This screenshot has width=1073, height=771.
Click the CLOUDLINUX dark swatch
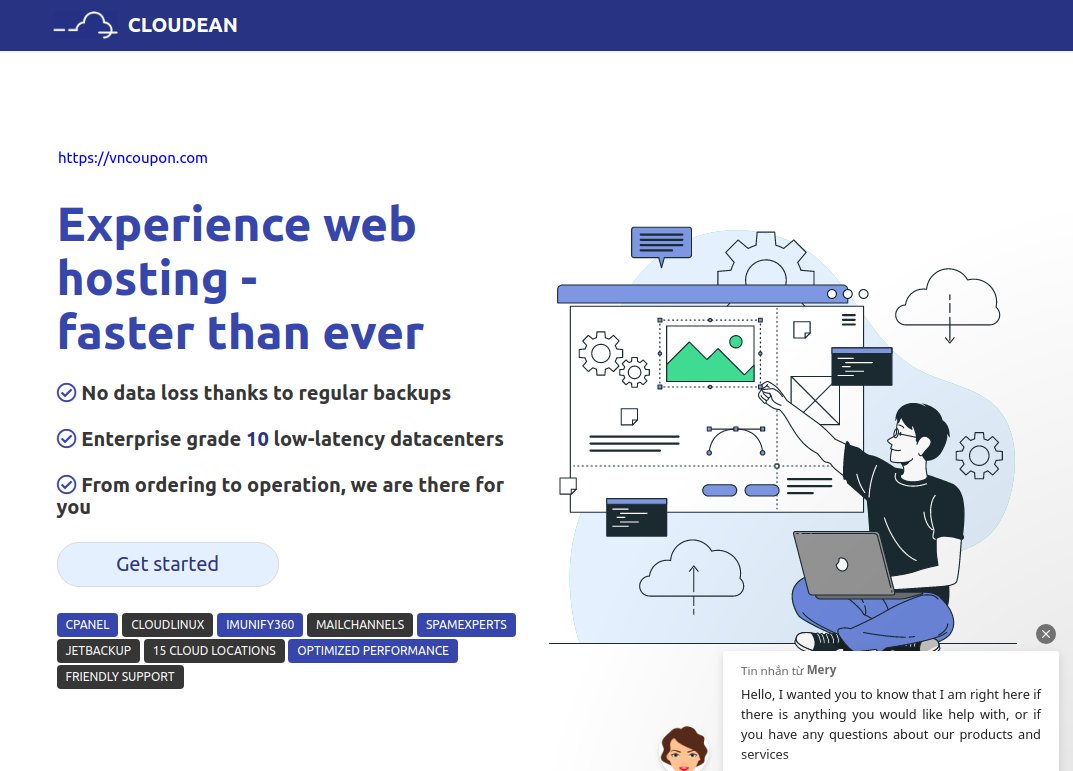coord(167,624)
